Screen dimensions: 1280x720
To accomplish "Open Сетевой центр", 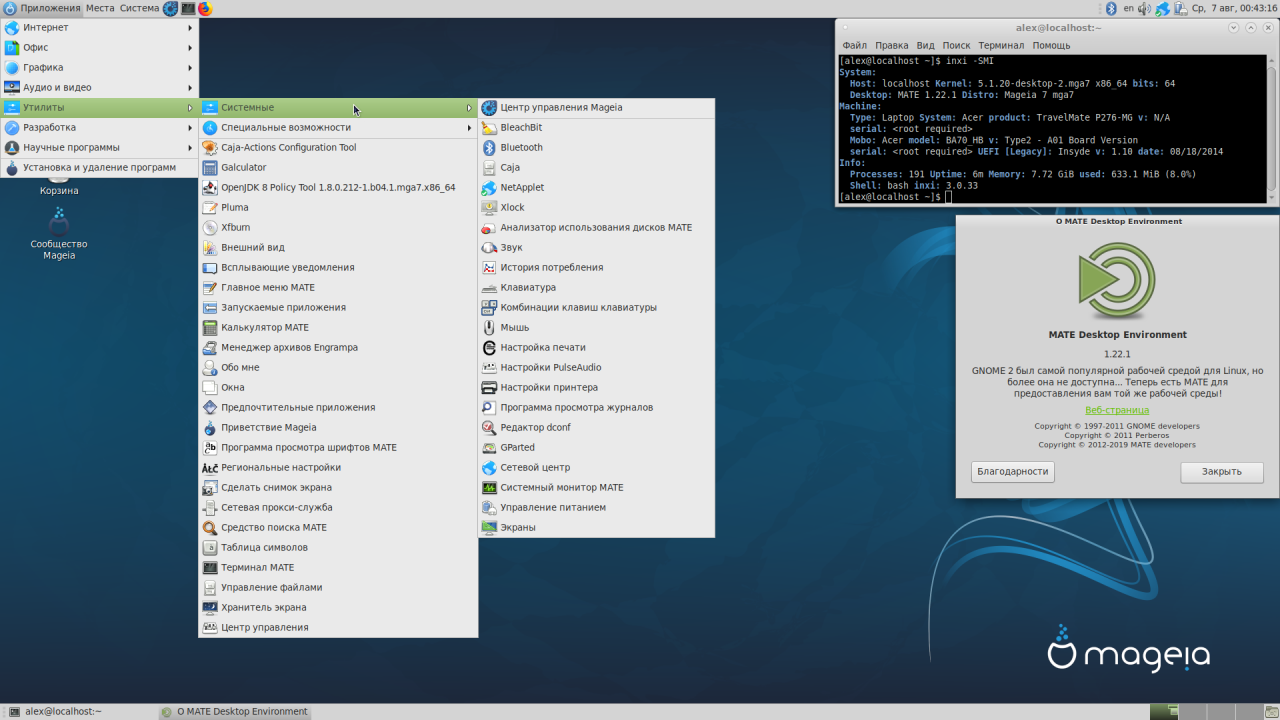I will click(x=597, y=467).
